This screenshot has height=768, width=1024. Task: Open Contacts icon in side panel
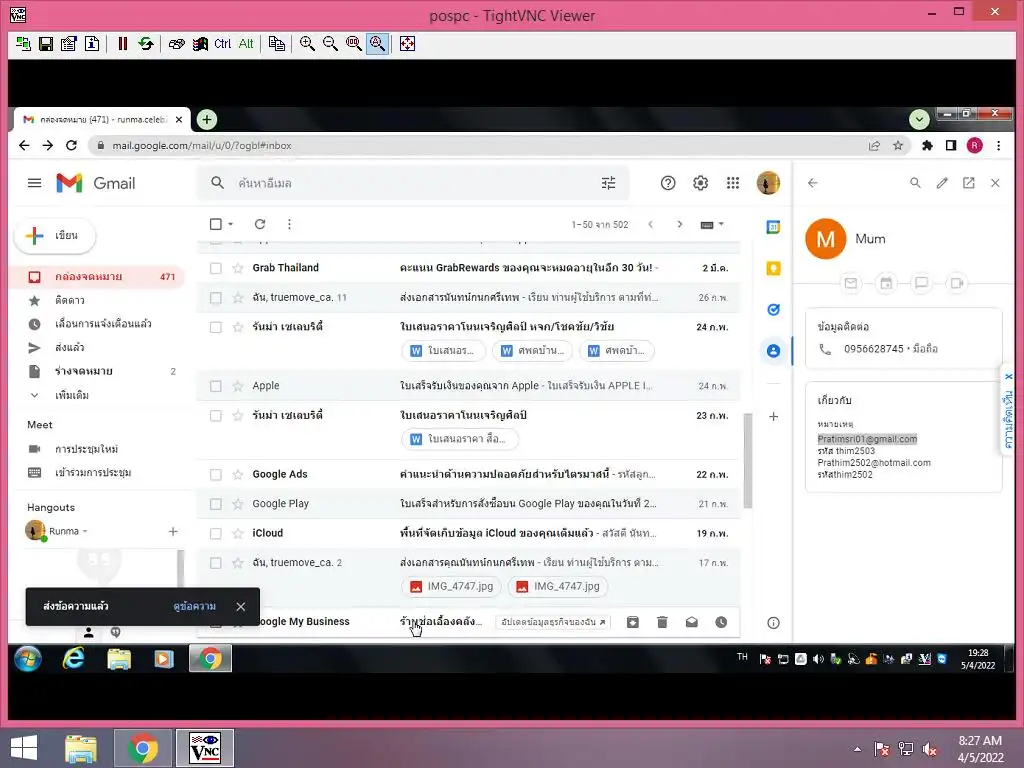[773, 351]
